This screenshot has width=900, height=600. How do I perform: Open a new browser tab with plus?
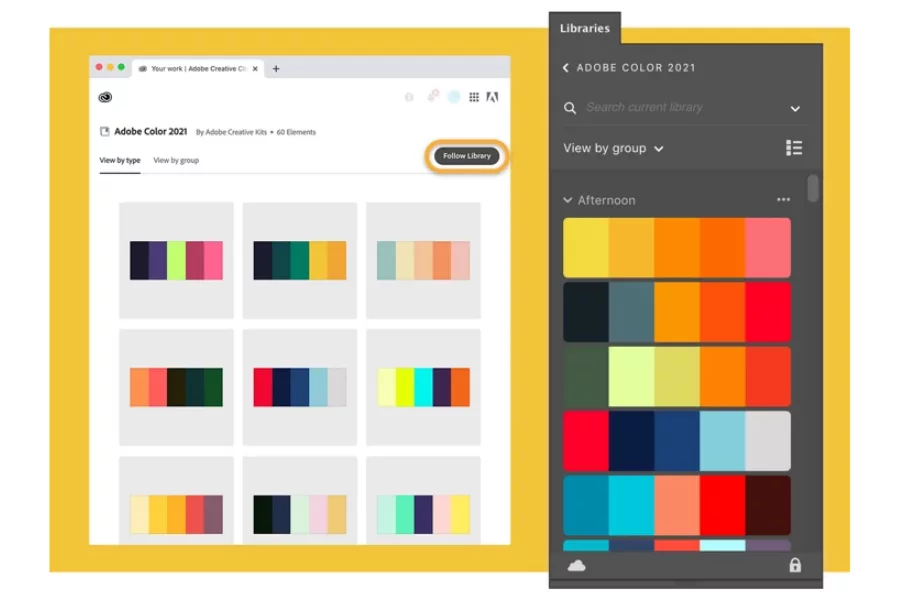(x=276, y=68)
